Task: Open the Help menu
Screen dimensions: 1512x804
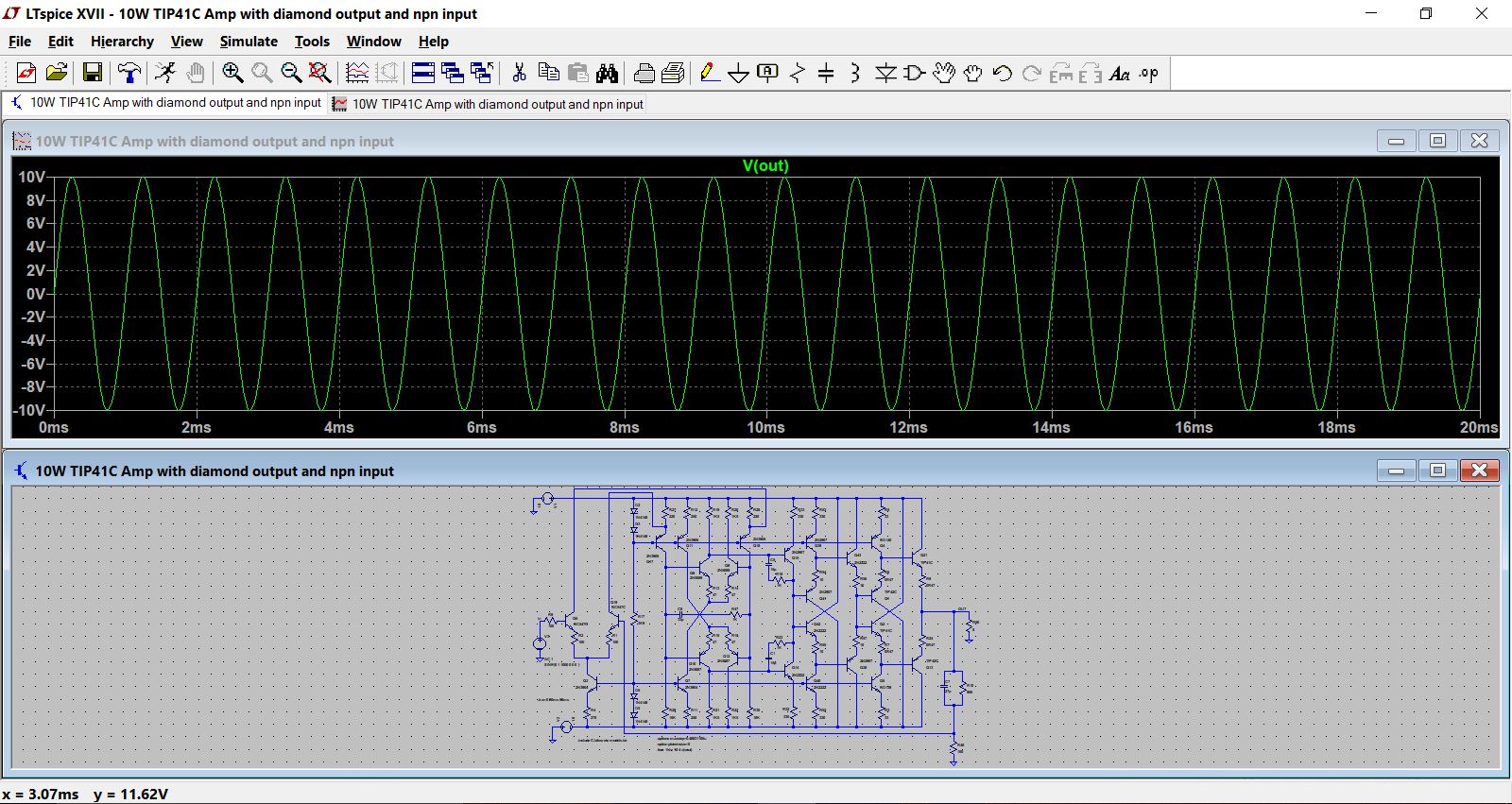Action: click(x=433, y=42)
